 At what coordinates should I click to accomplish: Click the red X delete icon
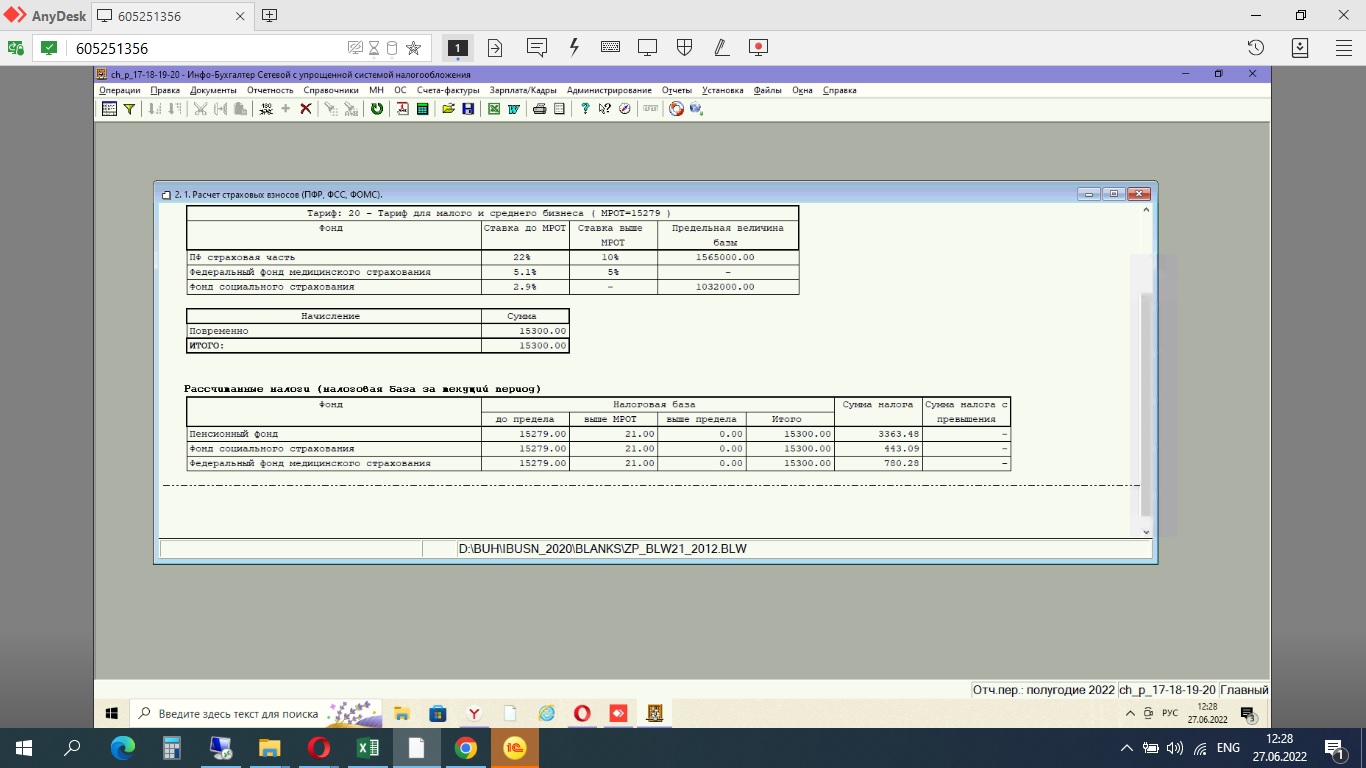click(306, 109)
